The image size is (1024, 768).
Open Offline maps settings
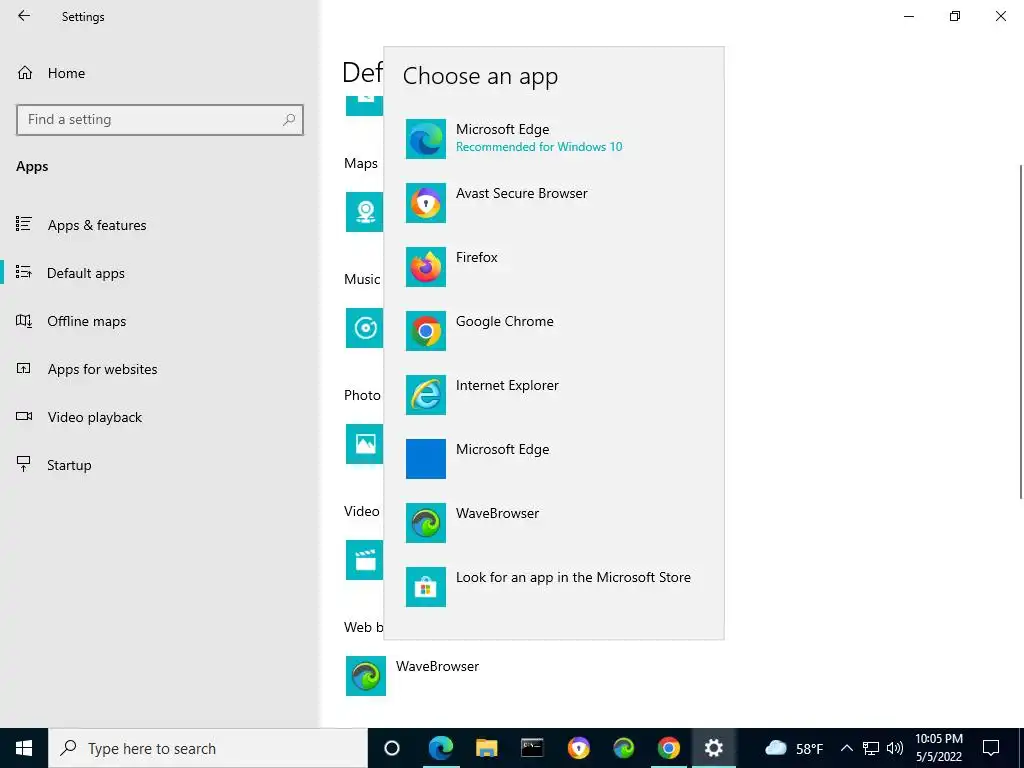pos(71,321)
